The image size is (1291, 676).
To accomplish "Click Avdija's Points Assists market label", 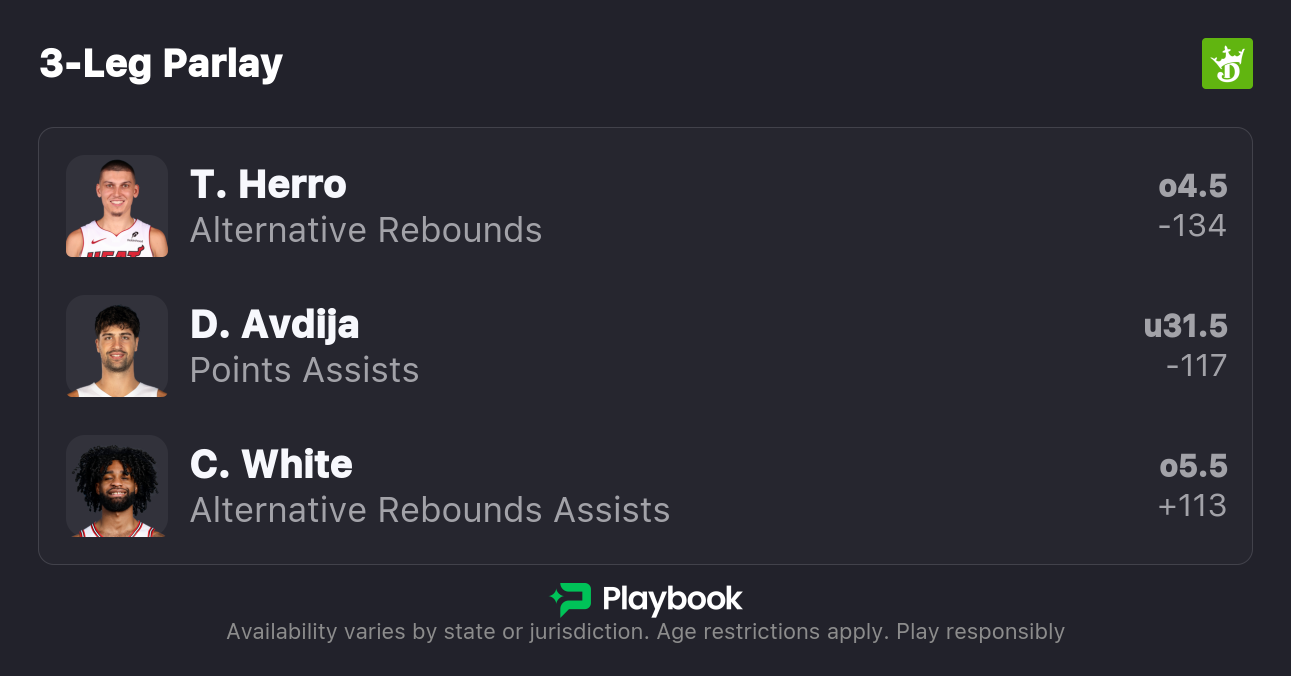I will [304, 371].
